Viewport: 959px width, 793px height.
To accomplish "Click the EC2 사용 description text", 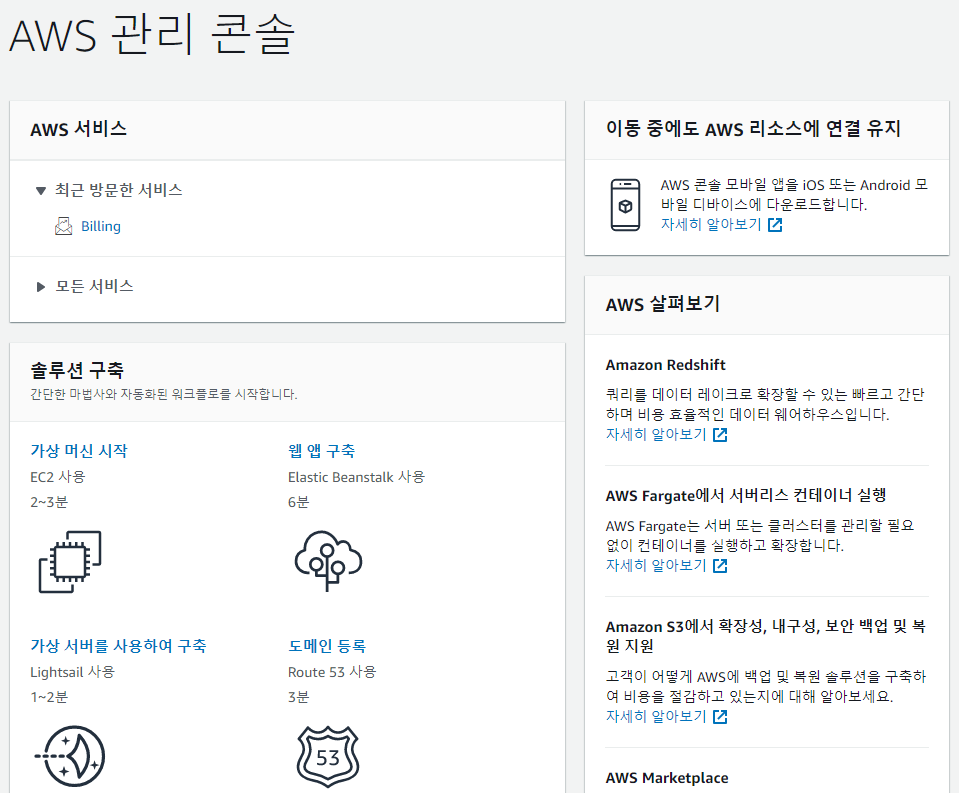I will (x=57, y=477).
